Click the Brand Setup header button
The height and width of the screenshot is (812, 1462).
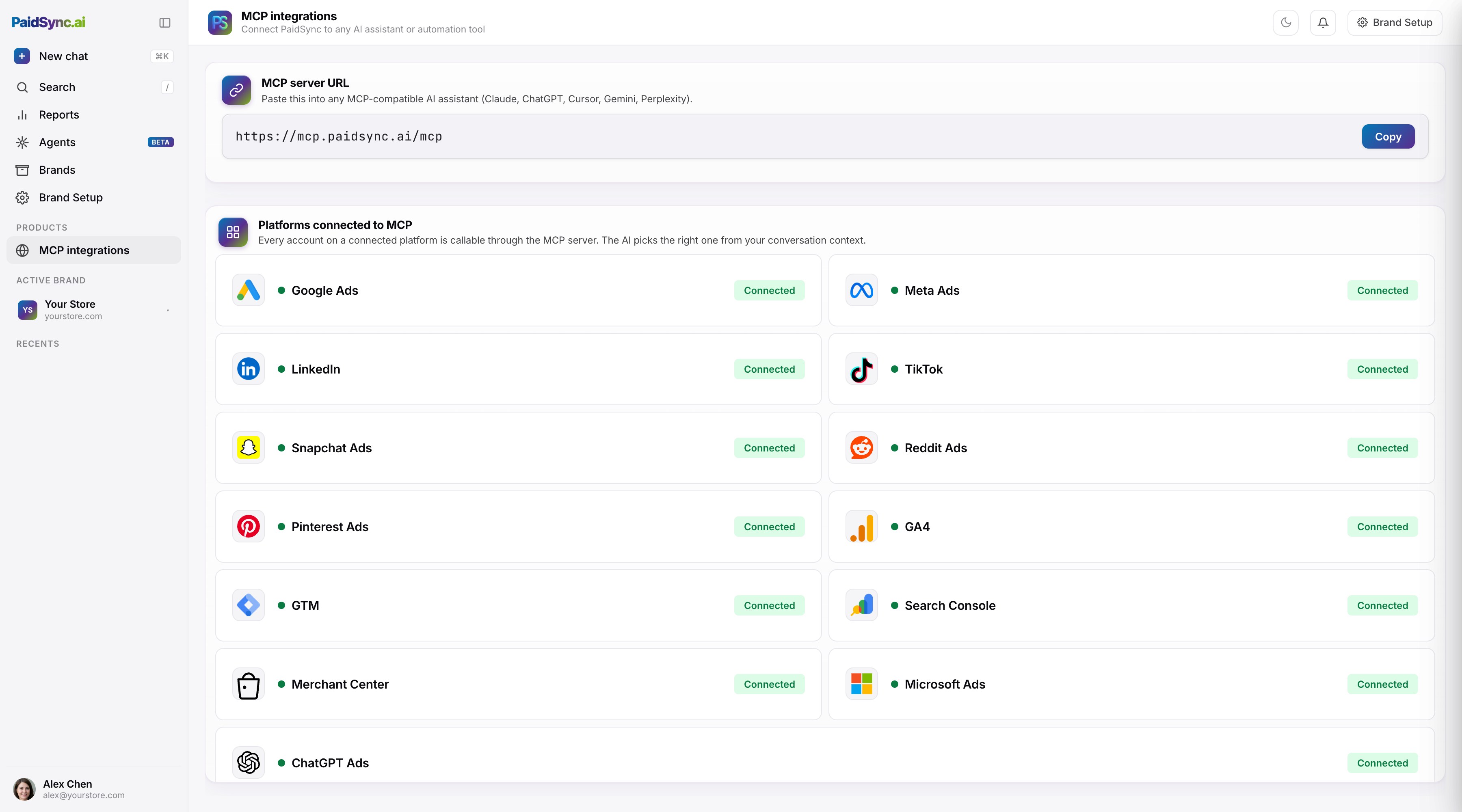pyautogui.click(x=1395, y=23)
